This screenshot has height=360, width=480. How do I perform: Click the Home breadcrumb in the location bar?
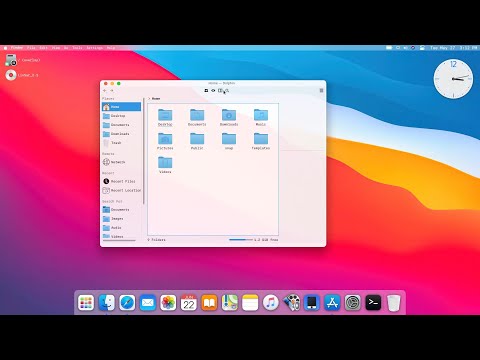click(x=156, y=99)
